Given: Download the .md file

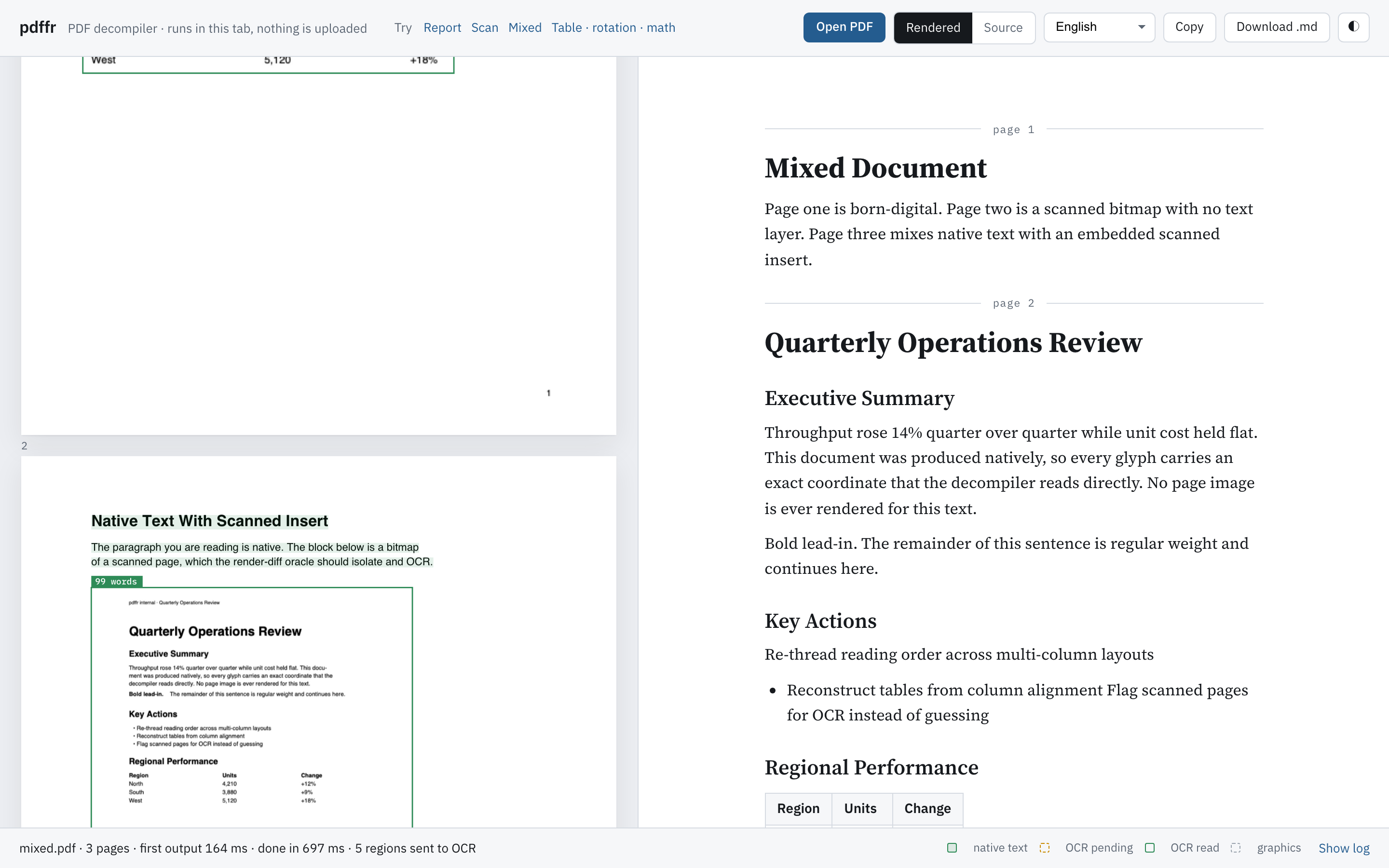Looking at the screenshot, I should 1276,27.
